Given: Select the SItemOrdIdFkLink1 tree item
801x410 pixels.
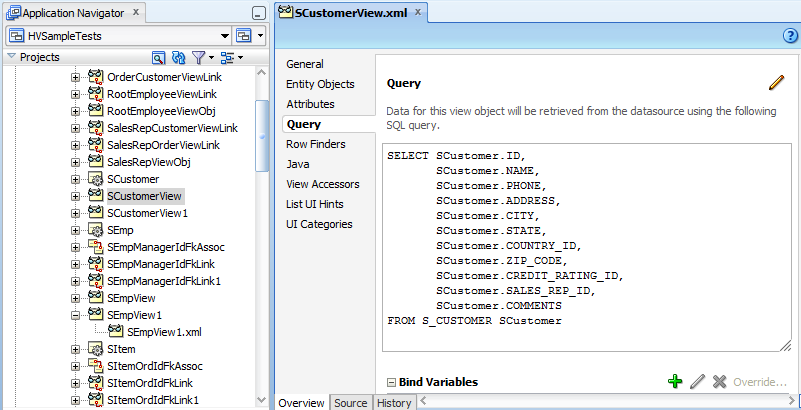Looking at the screenshot, I should pyautogui.click(x=153, y=400).
